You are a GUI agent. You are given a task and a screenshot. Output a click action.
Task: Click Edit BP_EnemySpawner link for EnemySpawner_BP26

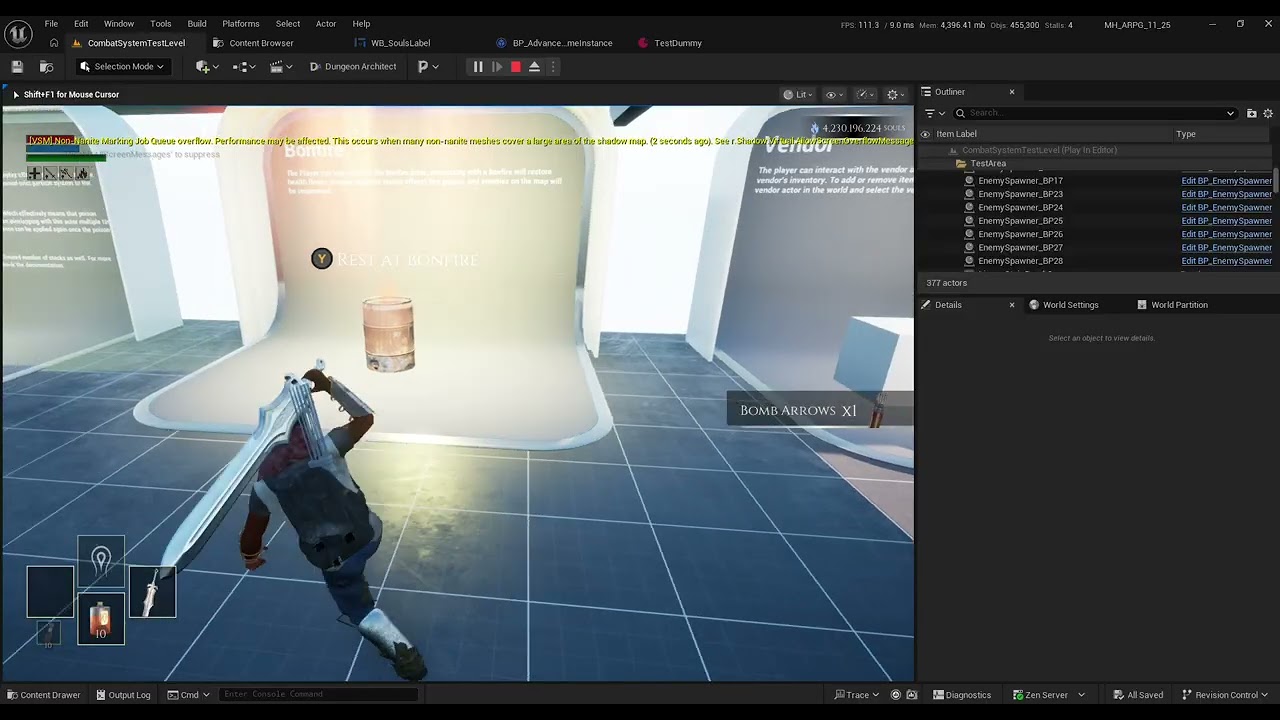1226,234
